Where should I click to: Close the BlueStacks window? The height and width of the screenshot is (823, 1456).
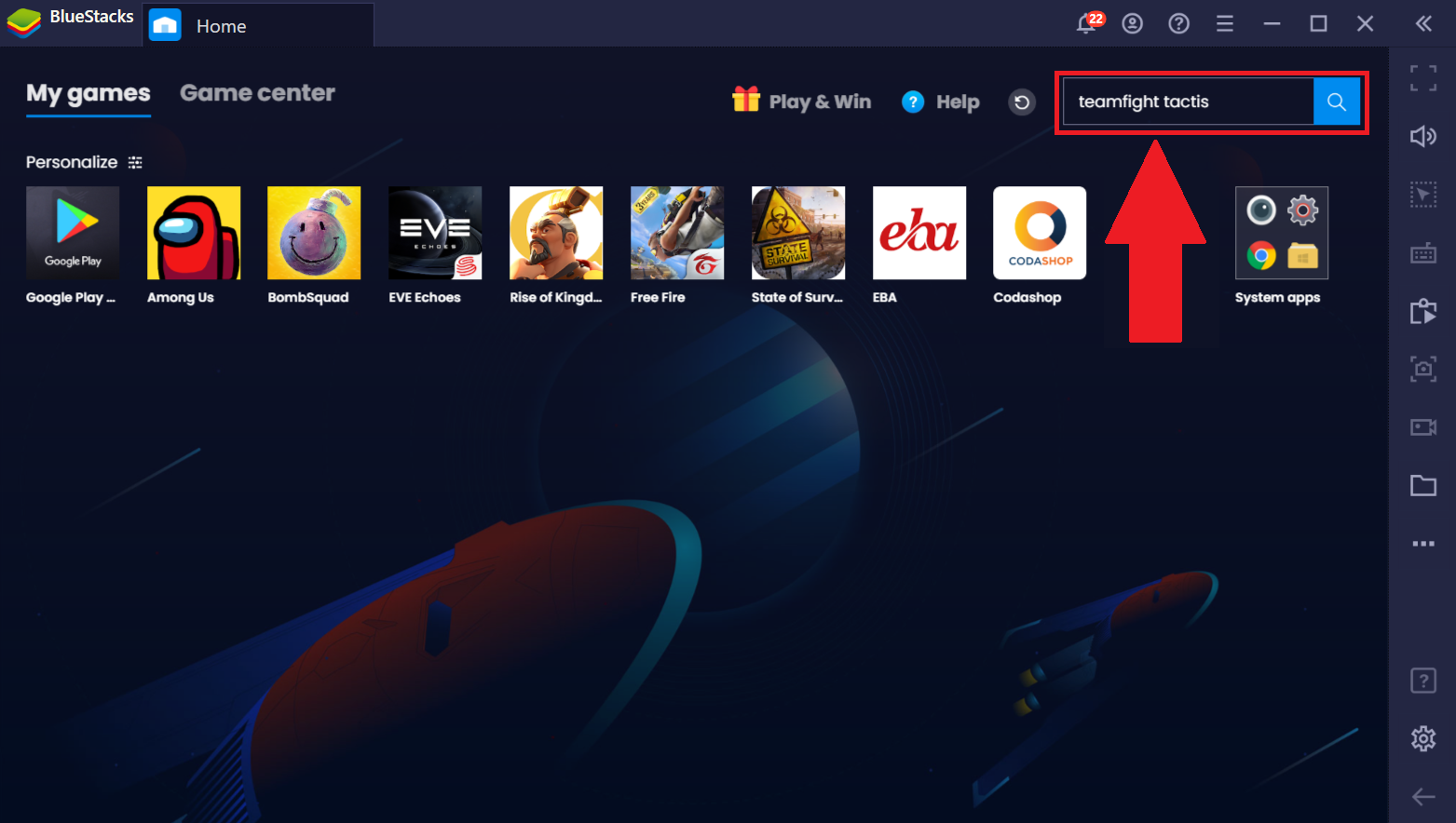tap(1365, 23)
